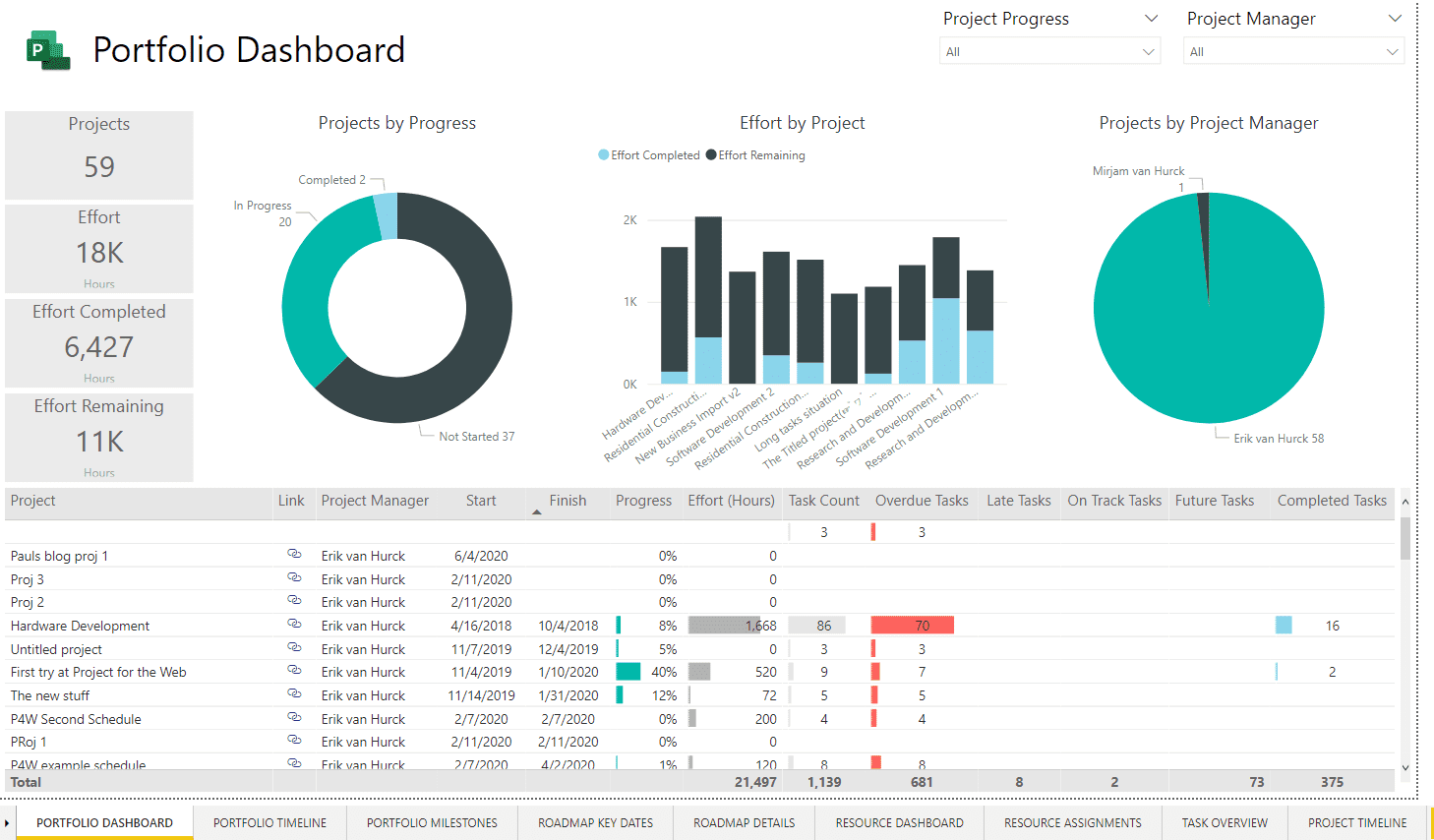The width and height of the screenshot is (1434, 840).
Task: Open the Resource Dashboard tab
Action: pos(899,823)
